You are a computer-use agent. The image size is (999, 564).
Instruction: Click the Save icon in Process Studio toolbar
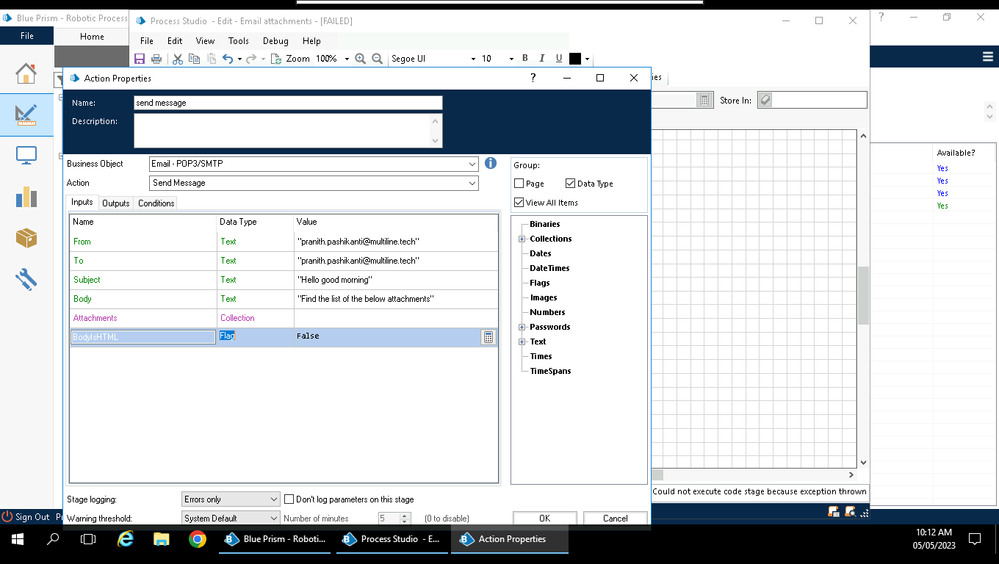[140, 59]
